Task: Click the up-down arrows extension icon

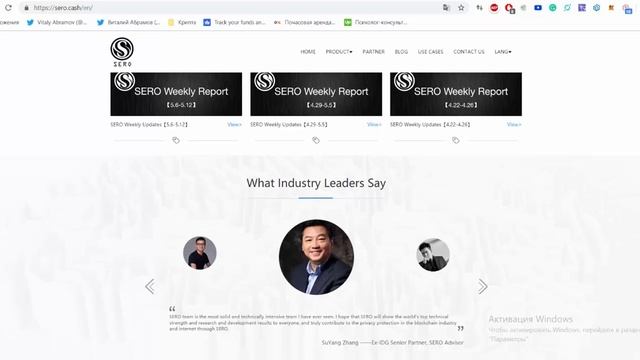Action: pyautogui.click(x=480, y=8)
